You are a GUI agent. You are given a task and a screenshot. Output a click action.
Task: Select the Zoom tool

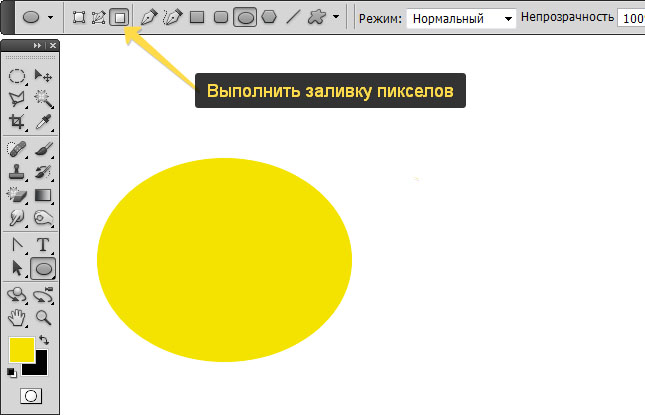43,318
